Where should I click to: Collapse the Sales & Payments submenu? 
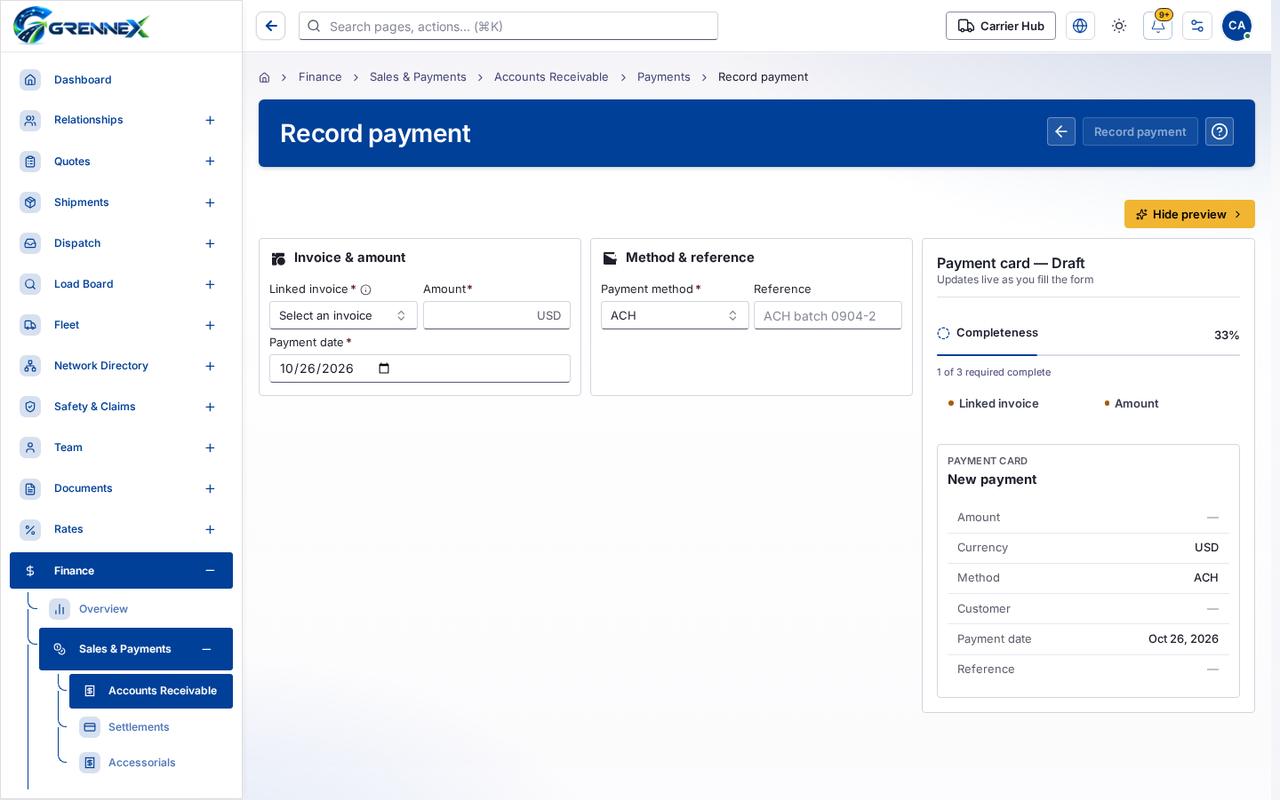coord(207,649)
